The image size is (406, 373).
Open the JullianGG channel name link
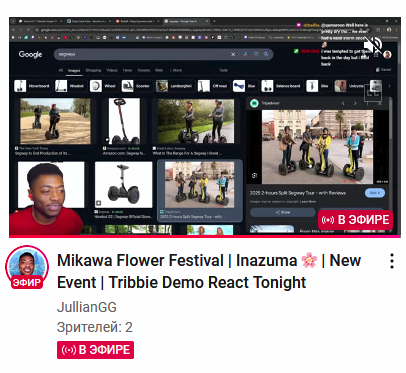pyautogui.click(x=87, y=307)
